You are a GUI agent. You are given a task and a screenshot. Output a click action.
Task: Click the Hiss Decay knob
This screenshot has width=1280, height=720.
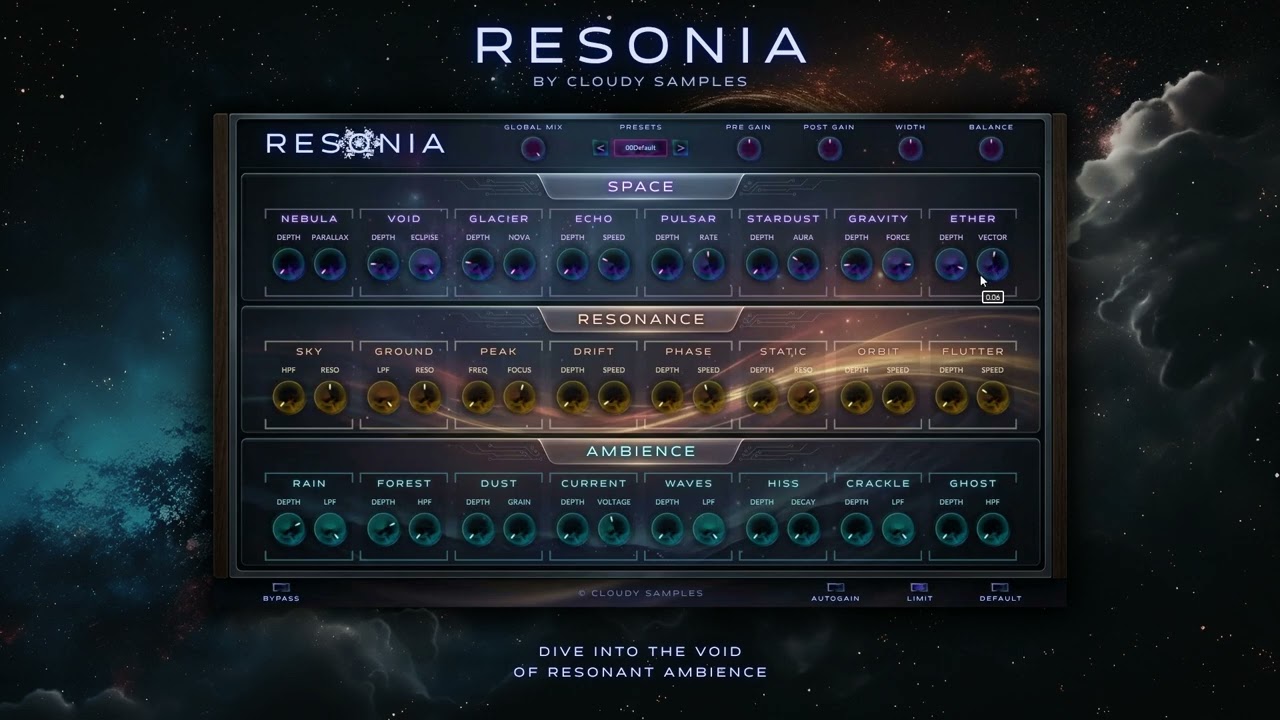point(803,529)
